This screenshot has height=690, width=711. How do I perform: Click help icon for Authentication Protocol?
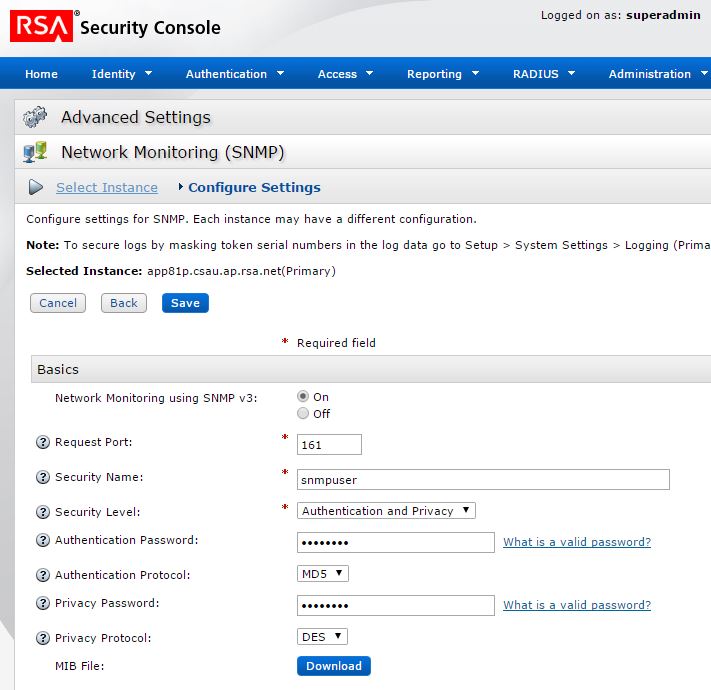tap(43, 576)
